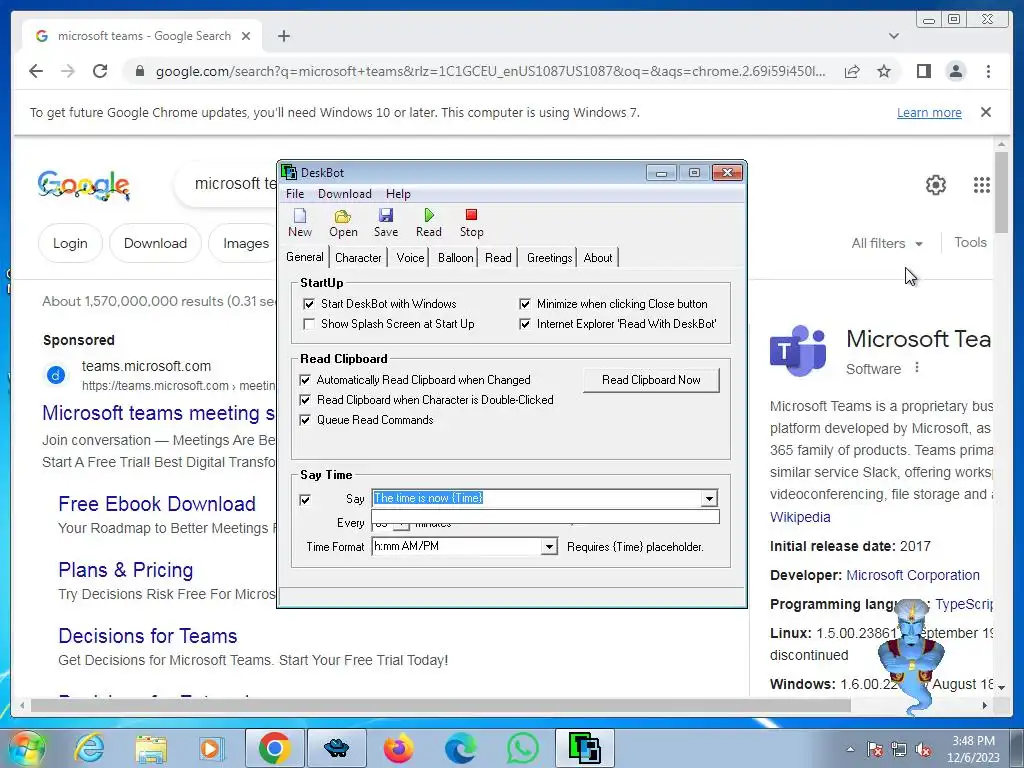The image size is (1024, 768).
Task: Select the Login search filter chip
Action: 70,243
